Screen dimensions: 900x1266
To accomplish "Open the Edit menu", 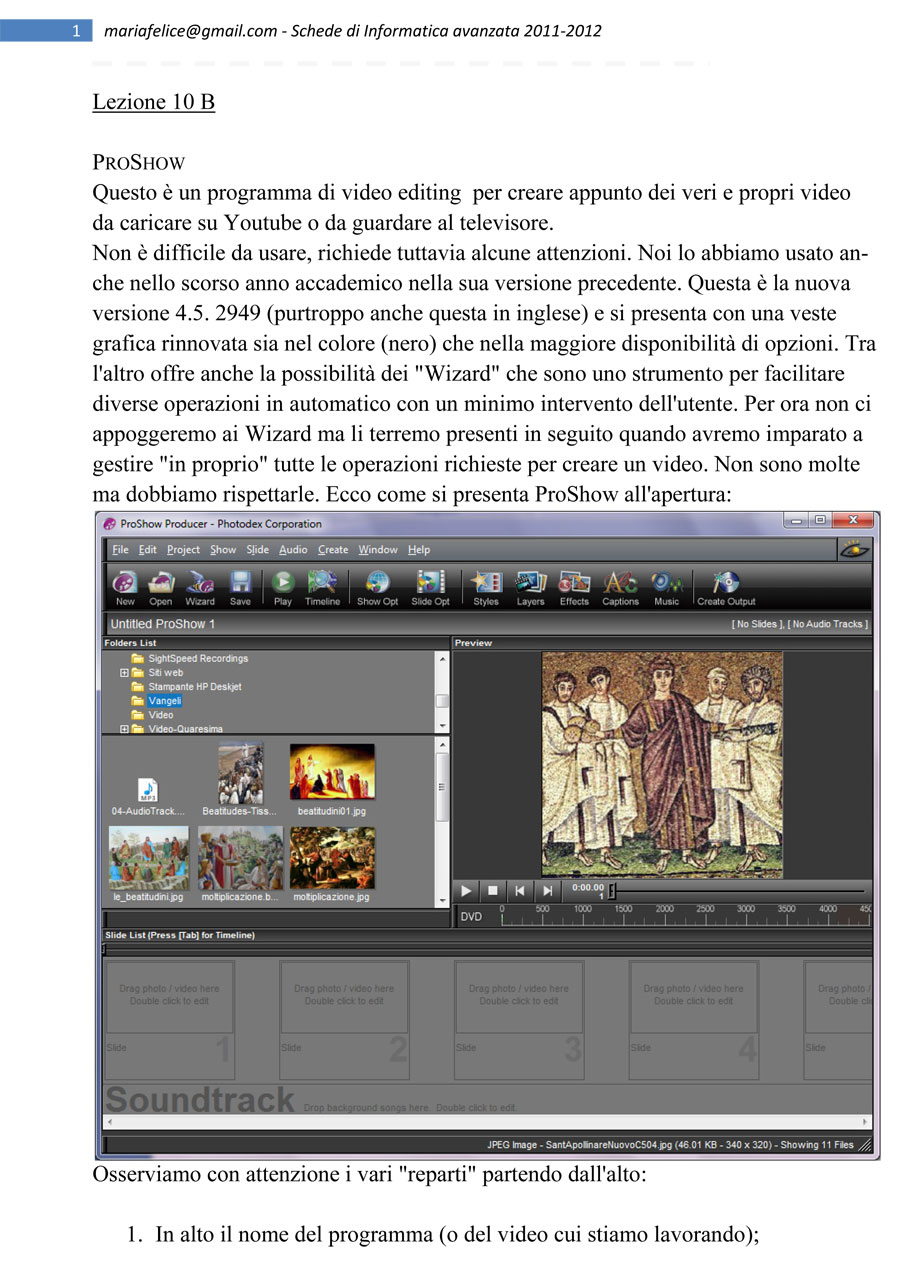I will pos(148,550).
